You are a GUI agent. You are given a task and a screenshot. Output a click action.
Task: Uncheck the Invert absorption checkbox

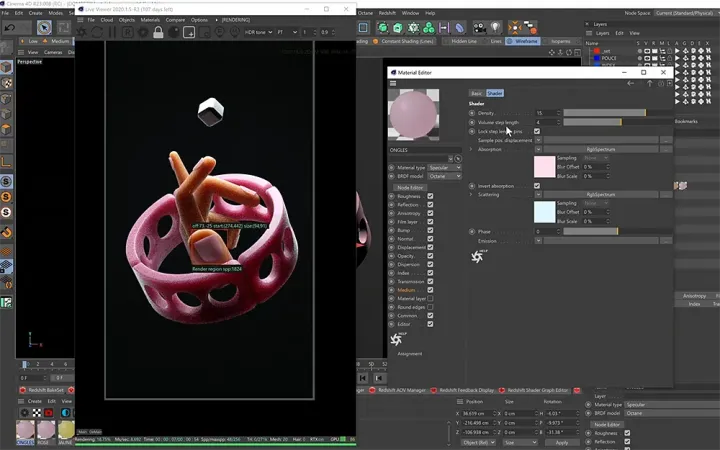[x=537, y=186]
